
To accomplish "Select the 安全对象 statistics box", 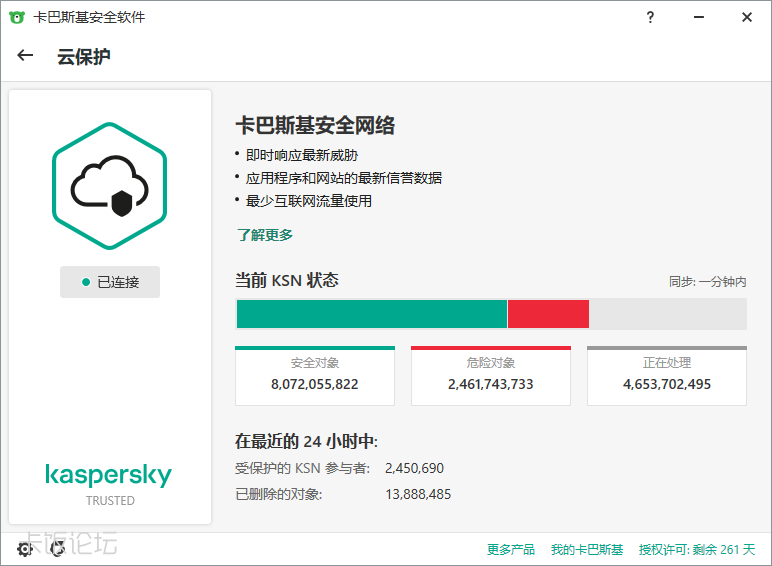I will click(x=315, y=376).
